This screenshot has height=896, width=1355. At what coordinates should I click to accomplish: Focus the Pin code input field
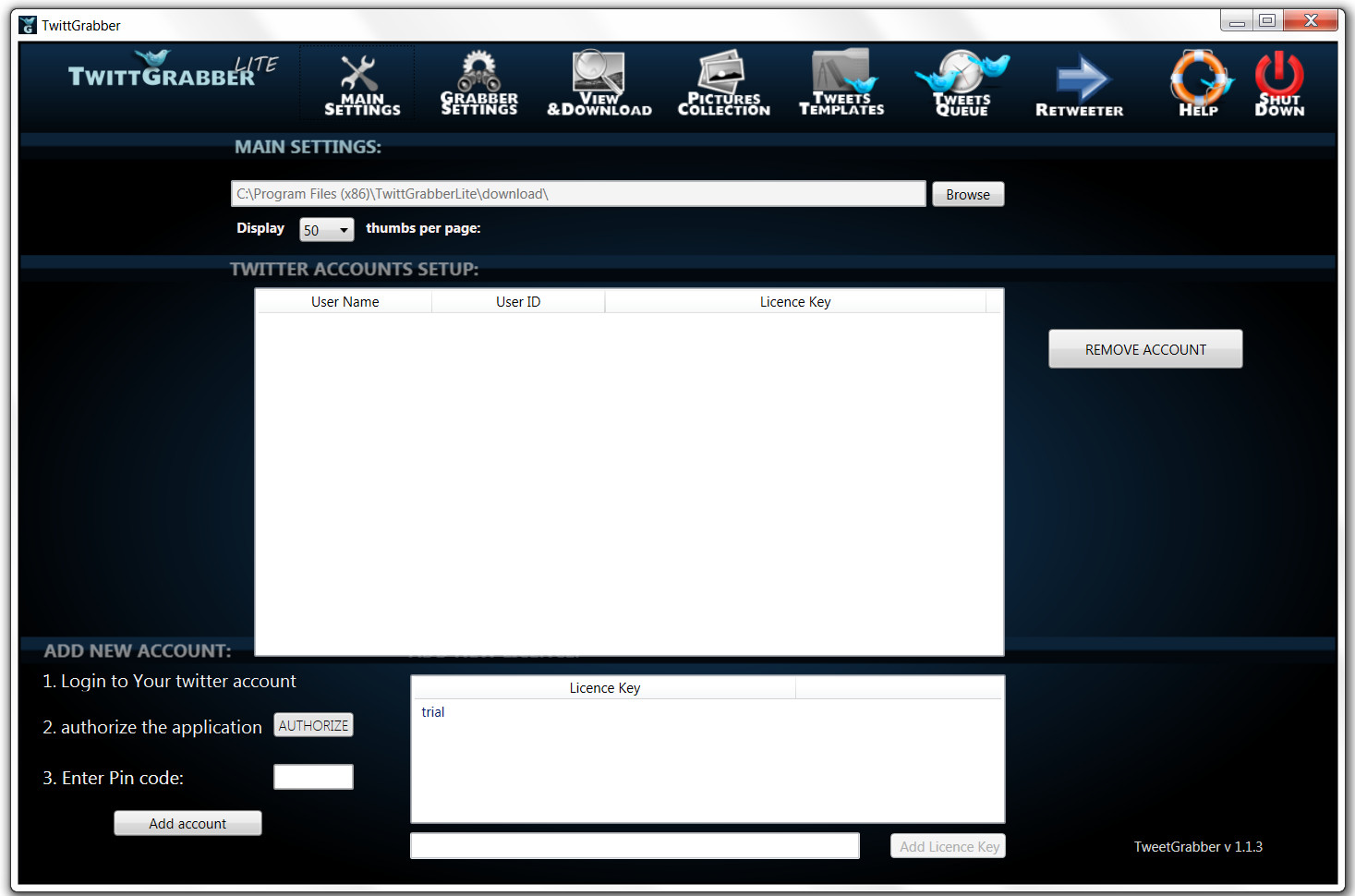click(x=313, y=777)
